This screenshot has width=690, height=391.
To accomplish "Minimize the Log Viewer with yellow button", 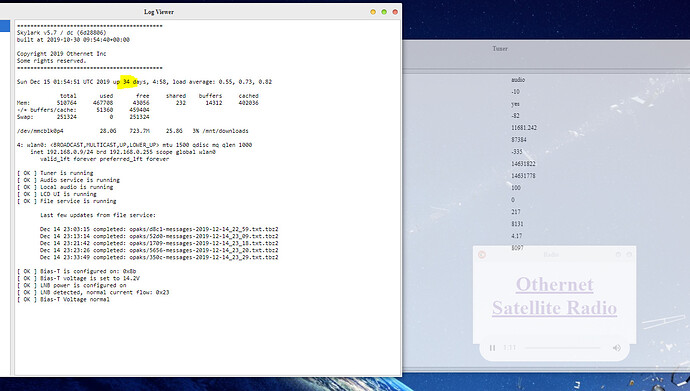I will [373, 12].
